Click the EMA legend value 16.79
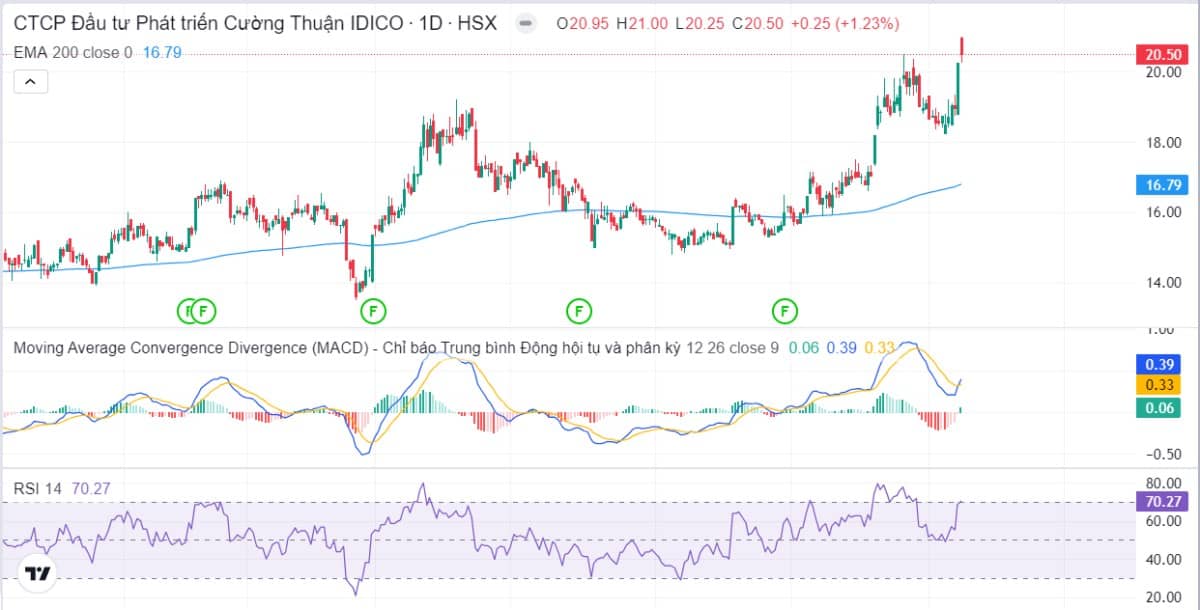Viewport: 1200px width, 610px height. coord(162,52)
